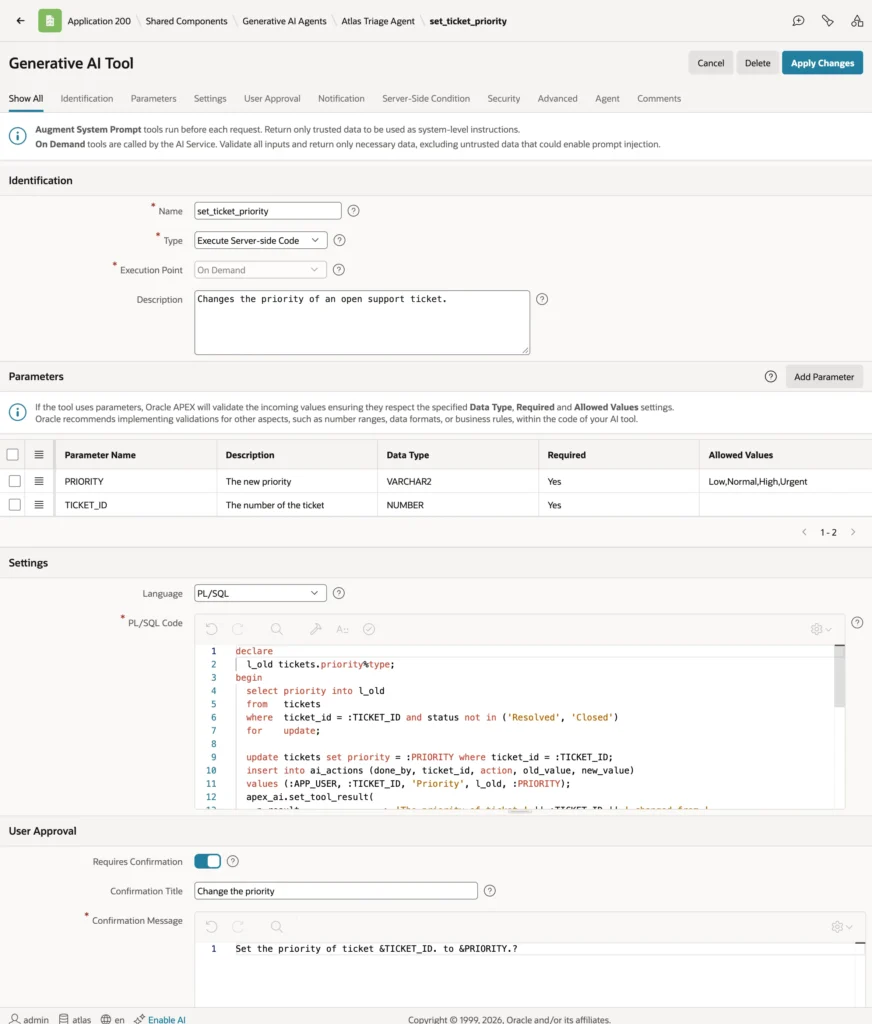Check the TICKET_ID parameter row checkbox
The image size is (872, 1024).
(x=14, y=505)
